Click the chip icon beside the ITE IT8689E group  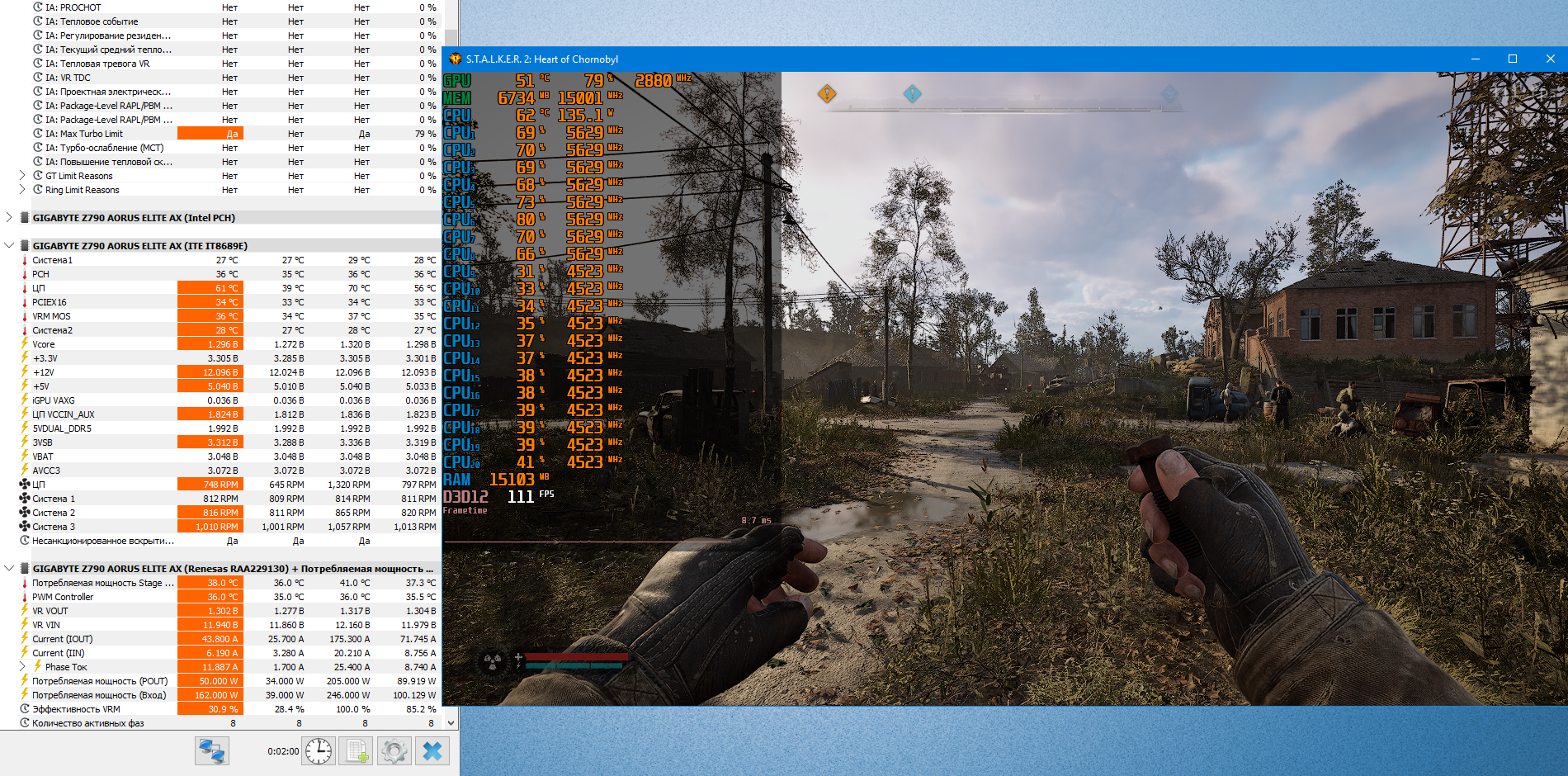tap(25, 246)
